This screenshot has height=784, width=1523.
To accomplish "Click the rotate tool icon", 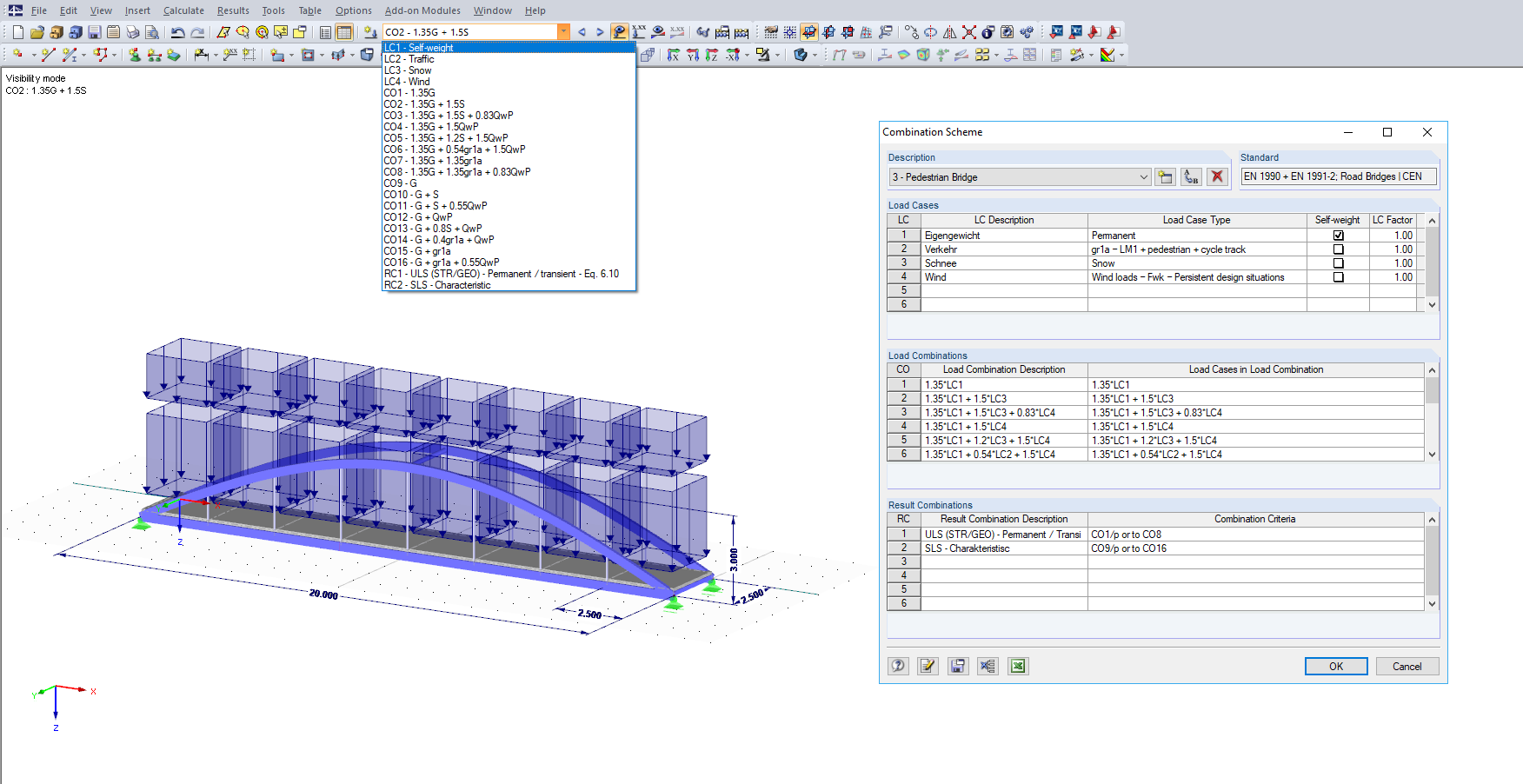I will (930, 32).
